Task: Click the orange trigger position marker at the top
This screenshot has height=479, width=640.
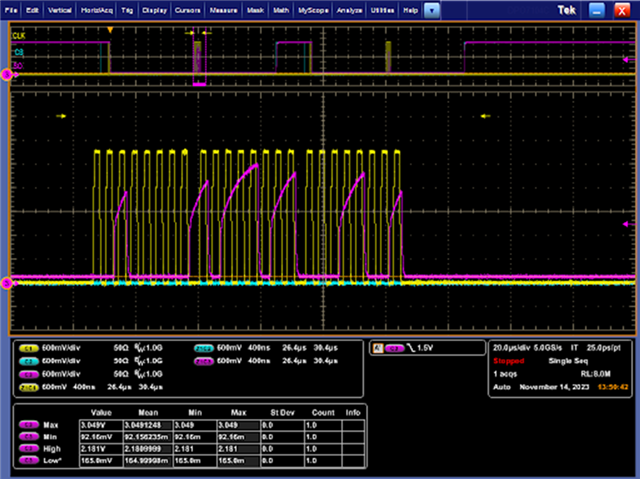Action: pyautogui.click(x=111, y=31)
